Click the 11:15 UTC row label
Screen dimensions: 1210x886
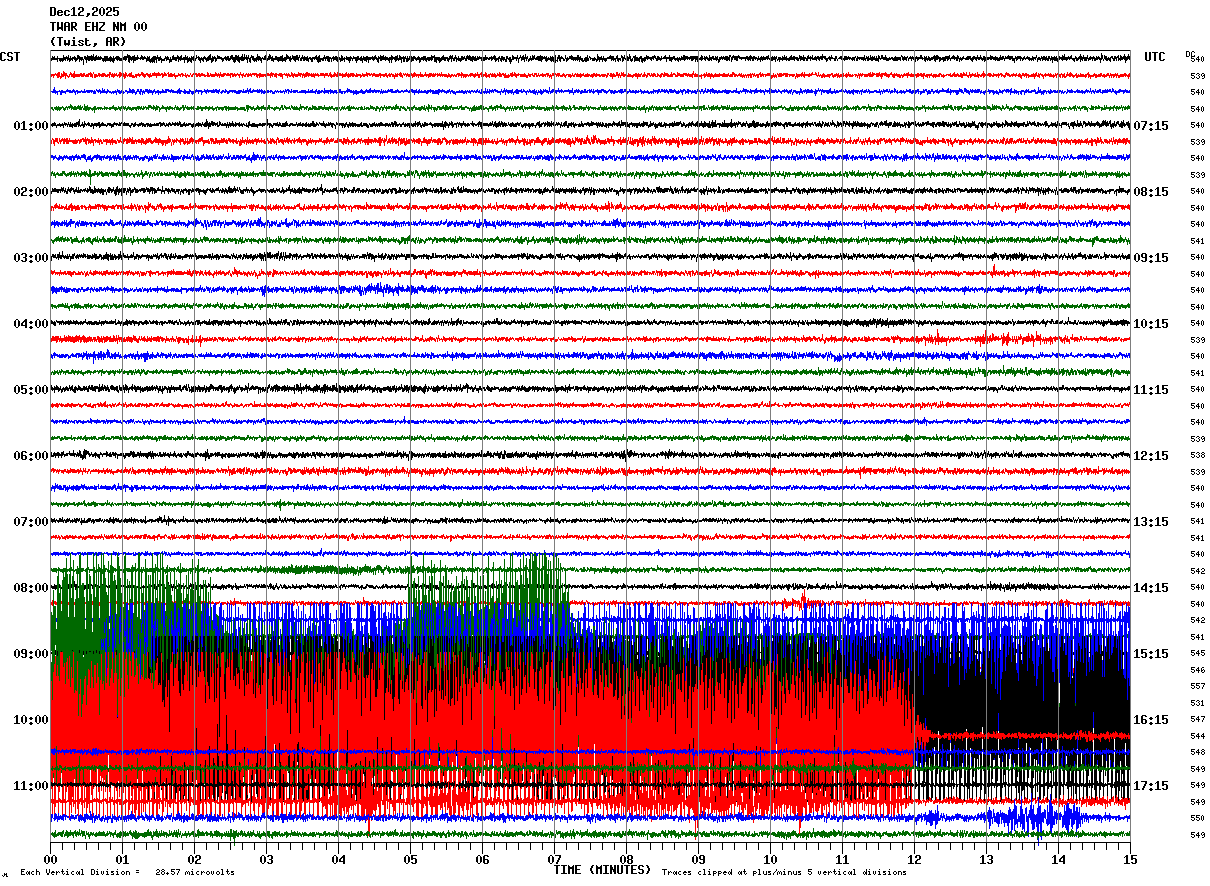(1151, 390)
